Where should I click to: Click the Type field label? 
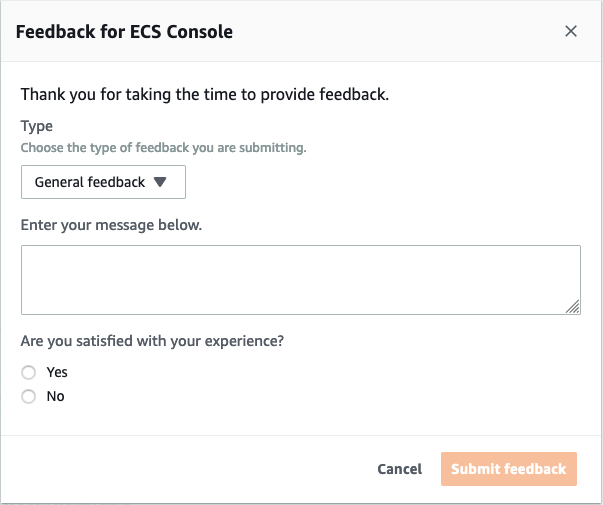tap(37, 127)
